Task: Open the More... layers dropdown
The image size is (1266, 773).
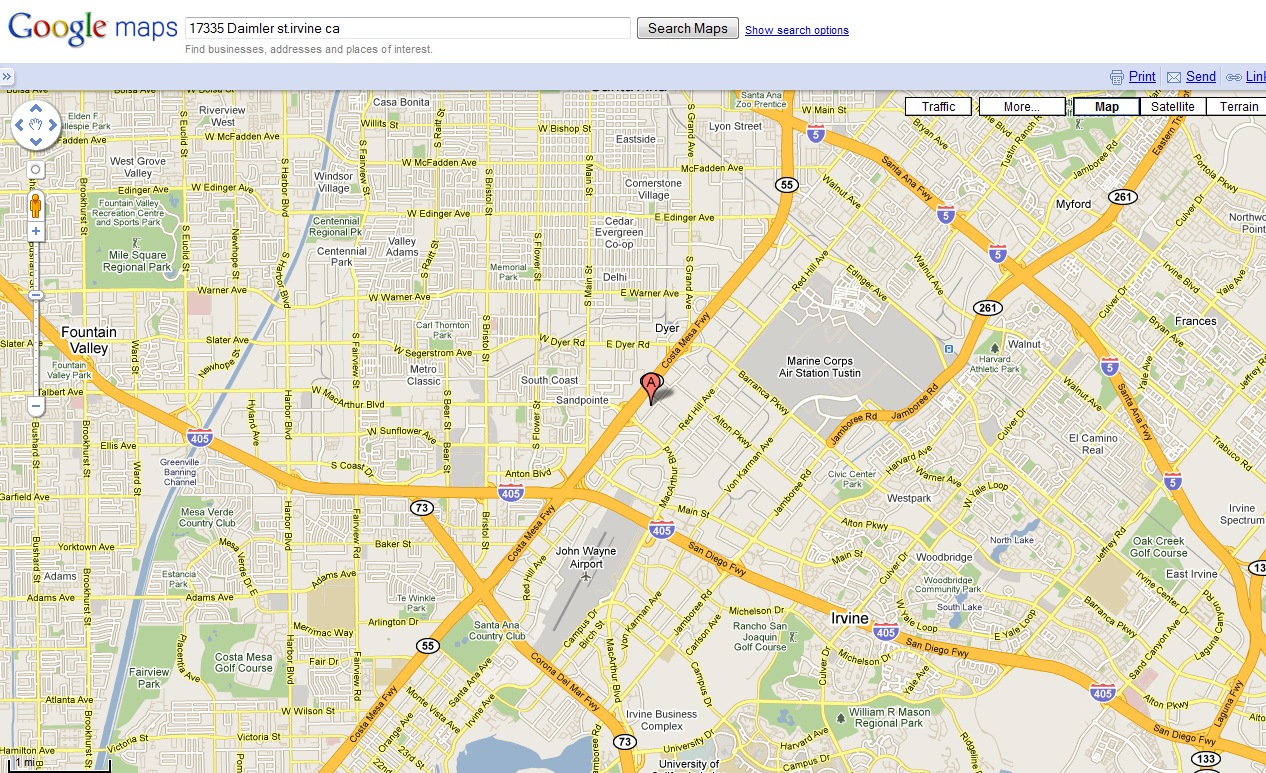Action: click(x=1020, y=107)
